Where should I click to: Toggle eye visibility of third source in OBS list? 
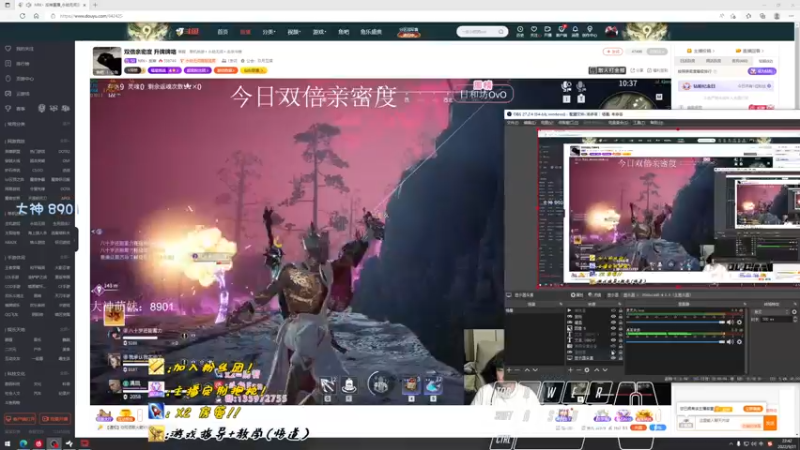click(614, 322)
